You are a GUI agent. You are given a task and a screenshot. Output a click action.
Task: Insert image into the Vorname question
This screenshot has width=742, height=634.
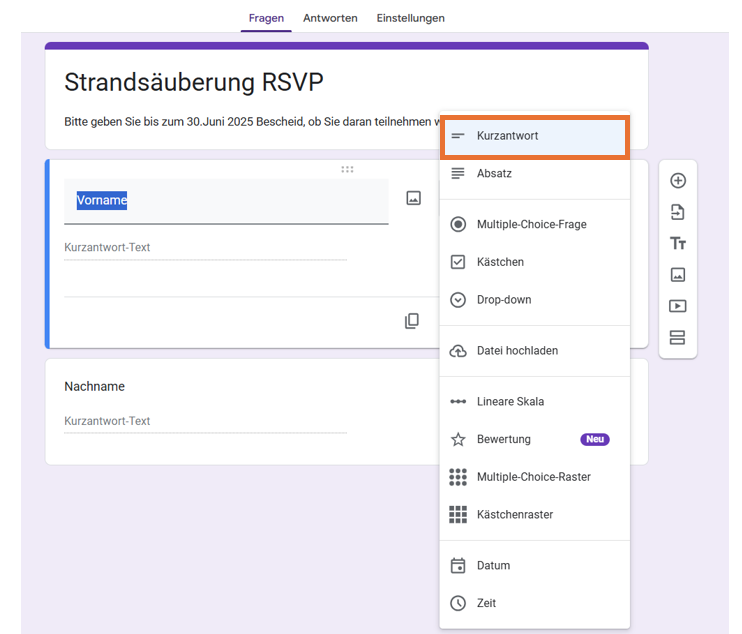(413, 198)
